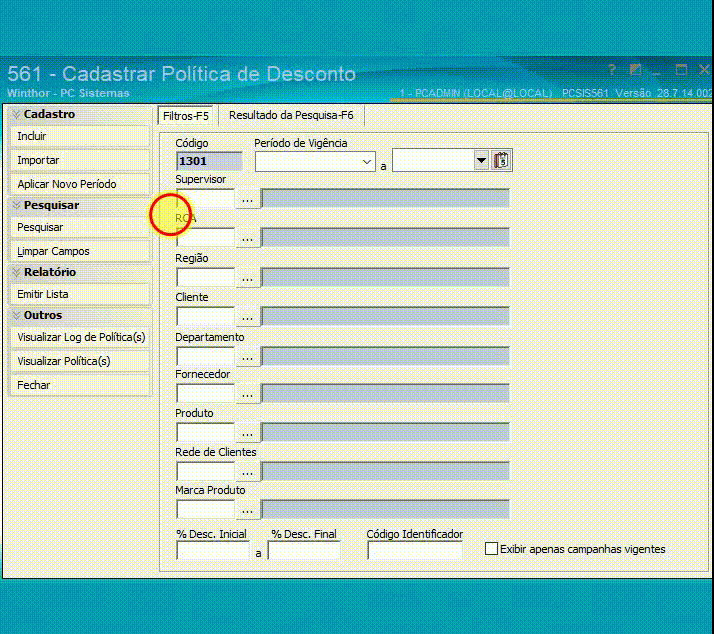Enable Exibir apenas campanhas vigentes checkbox
The height and width of the screenshot is (634, 714).
coord(491,549)
